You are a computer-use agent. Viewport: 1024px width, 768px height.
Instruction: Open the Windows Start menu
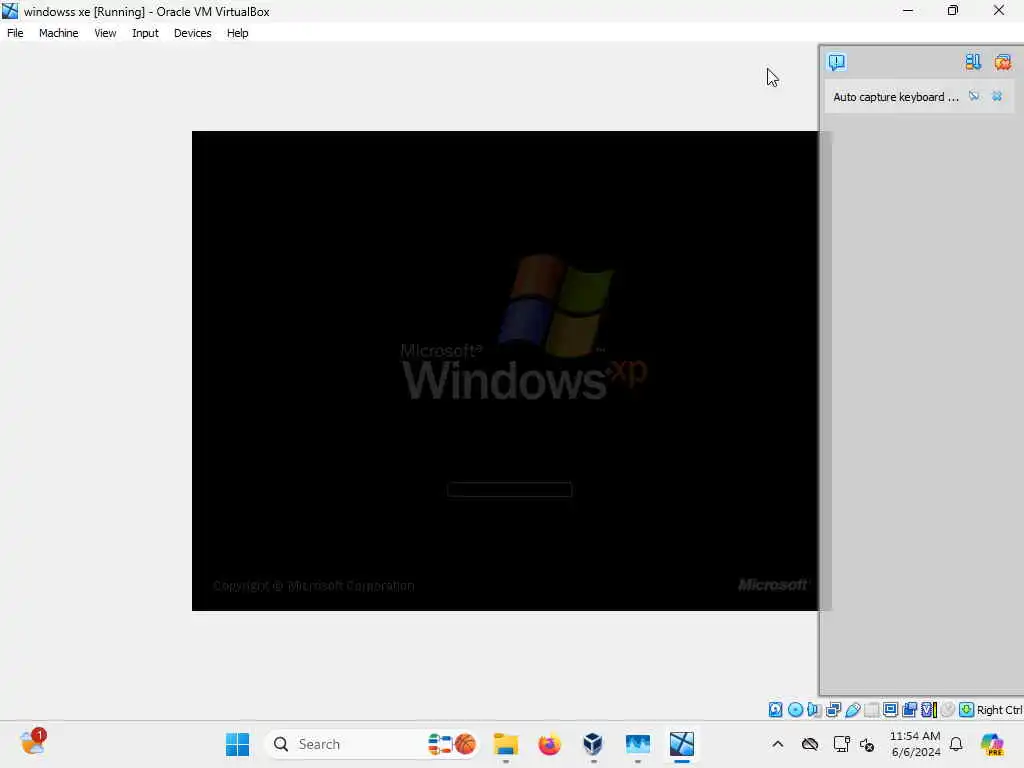(x=237, y=744)
